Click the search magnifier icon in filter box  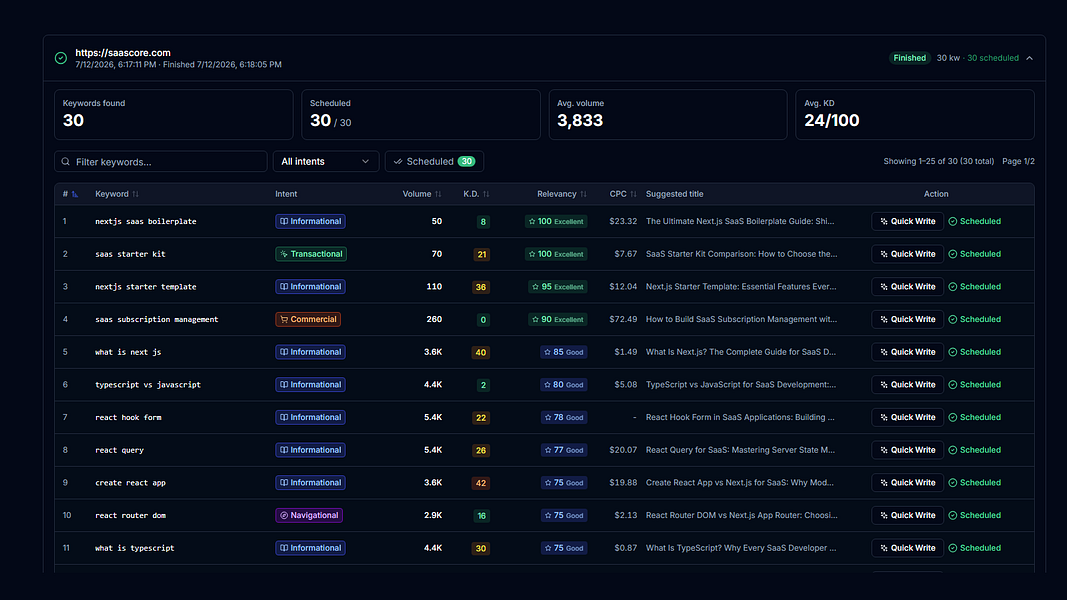click(x=66, y=162)
